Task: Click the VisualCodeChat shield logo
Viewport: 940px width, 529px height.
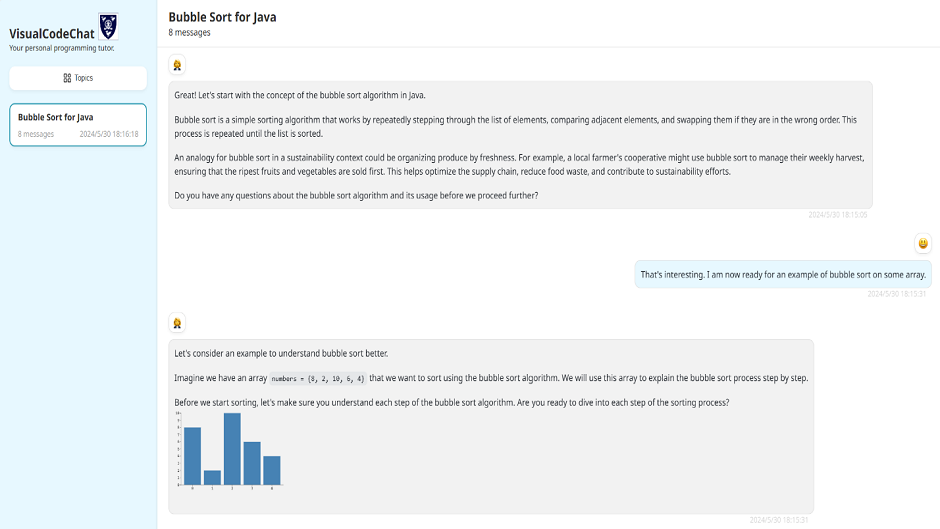Action: (108, 26)
